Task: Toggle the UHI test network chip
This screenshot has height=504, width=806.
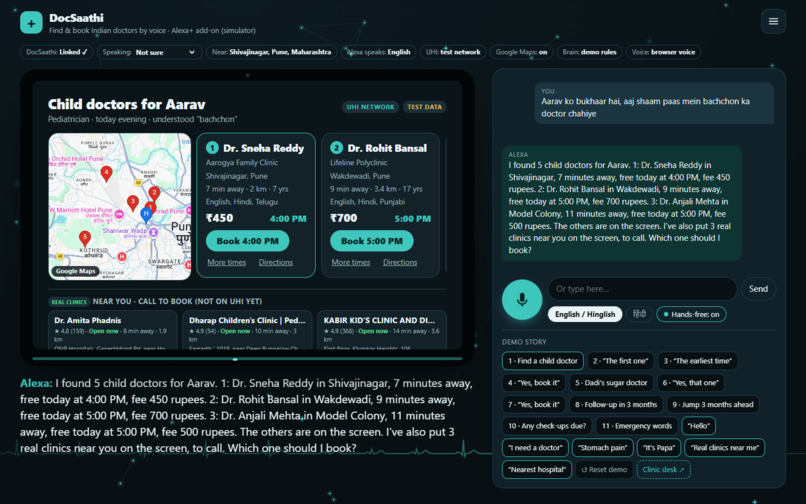Action: click(453, 52)
